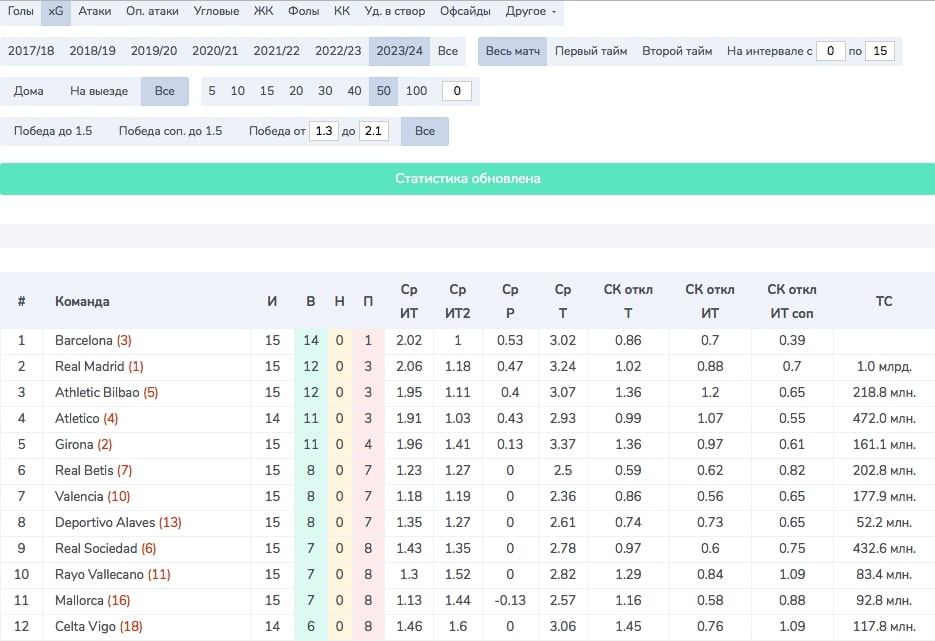Sort by СК откл Т column
Screen dimensions: 935x641
628,301
